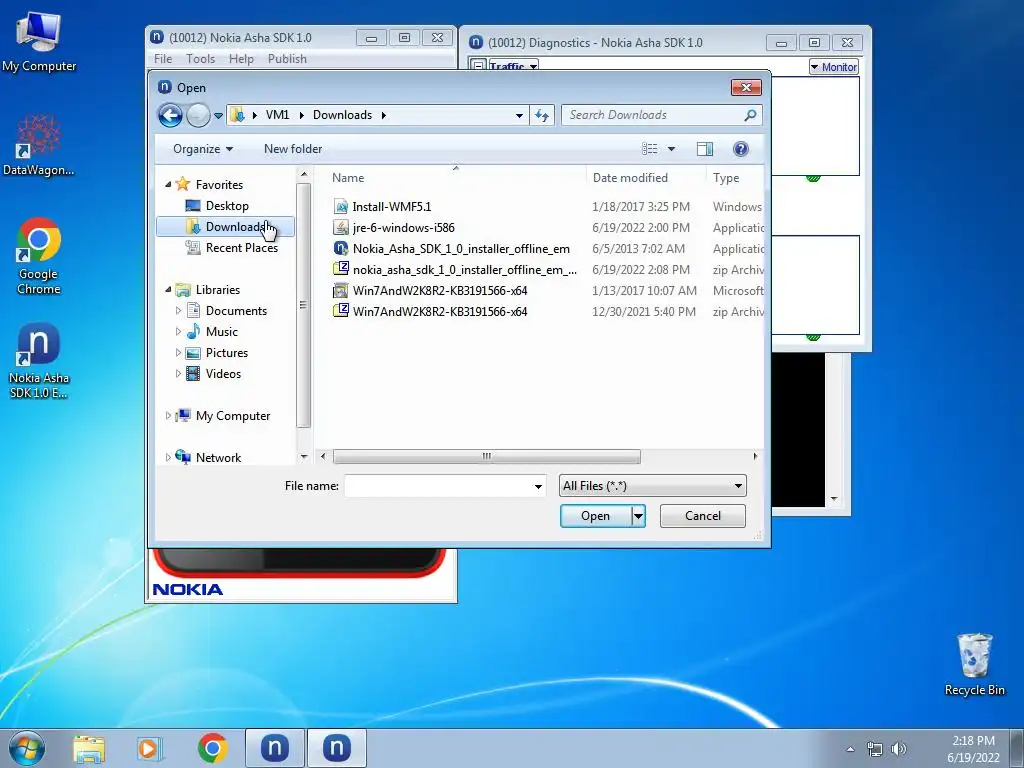Screen dimensions: 1024x768
Task: Open Help menu in Nokia Asha SDK
Action: [x=241, y=59]
